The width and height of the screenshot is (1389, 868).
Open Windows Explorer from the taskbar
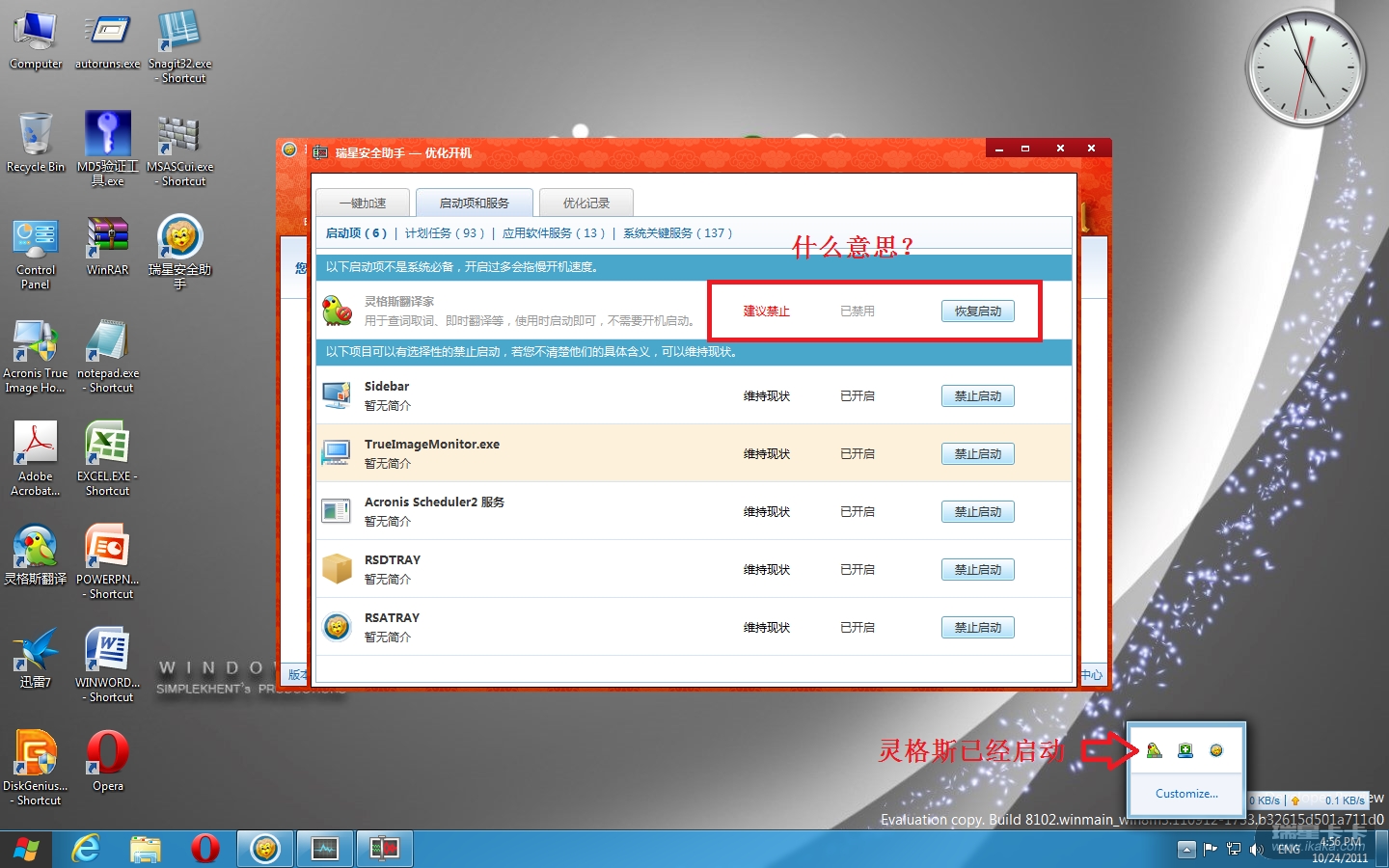pos(146,849)
